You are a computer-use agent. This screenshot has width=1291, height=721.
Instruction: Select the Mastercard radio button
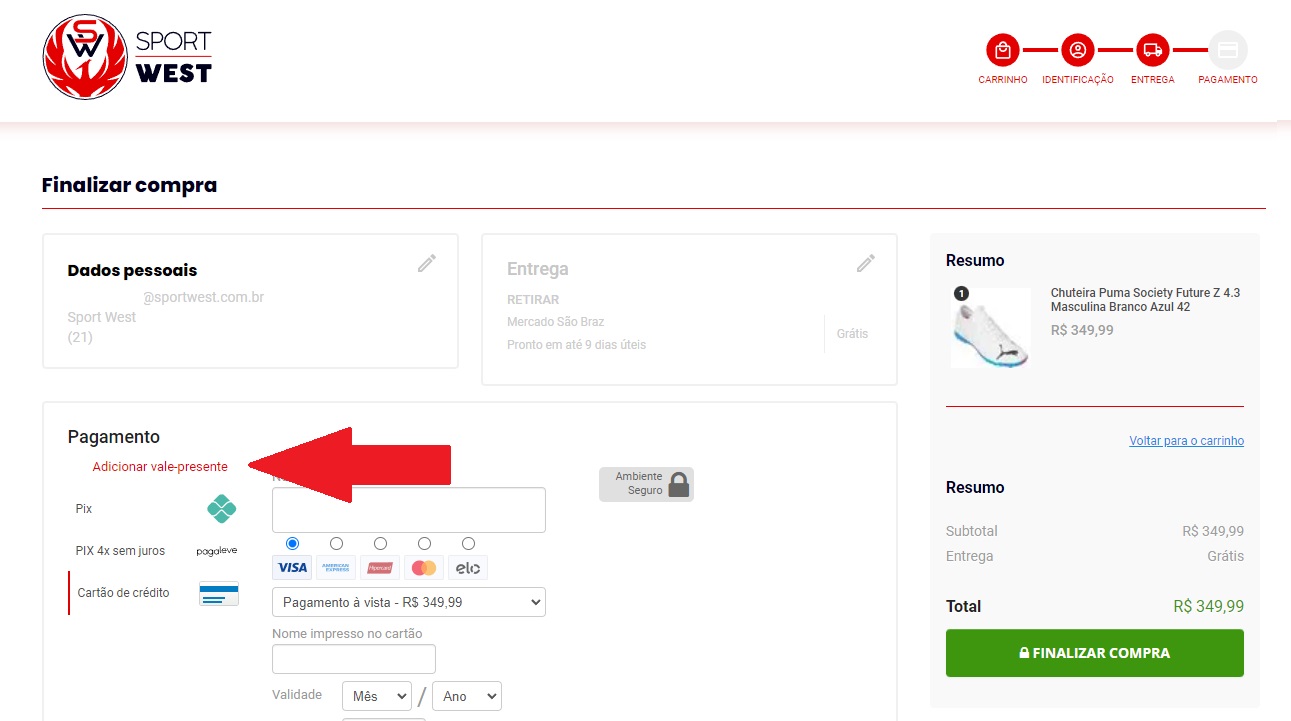[424, 543]
